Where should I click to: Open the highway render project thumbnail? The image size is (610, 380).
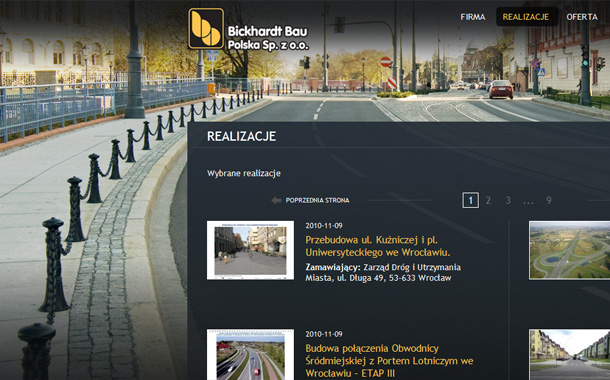(250, 355)
